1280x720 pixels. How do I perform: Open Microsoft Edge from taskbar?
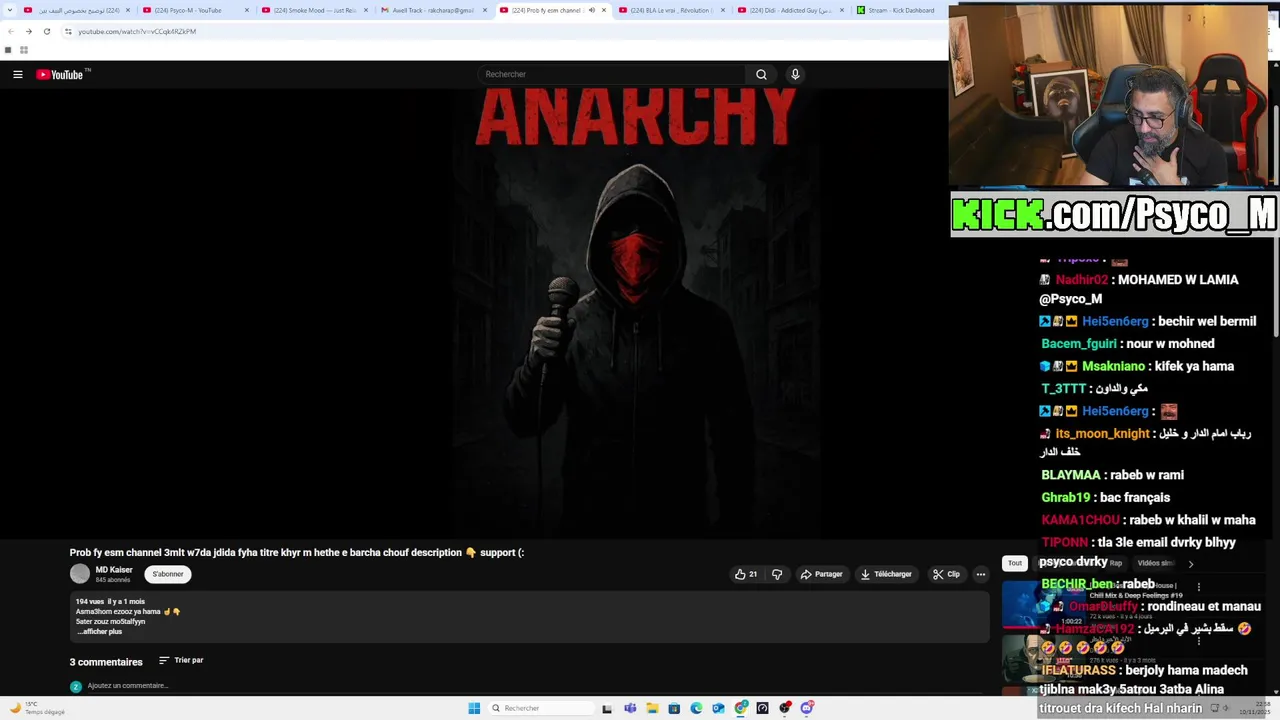696,708
